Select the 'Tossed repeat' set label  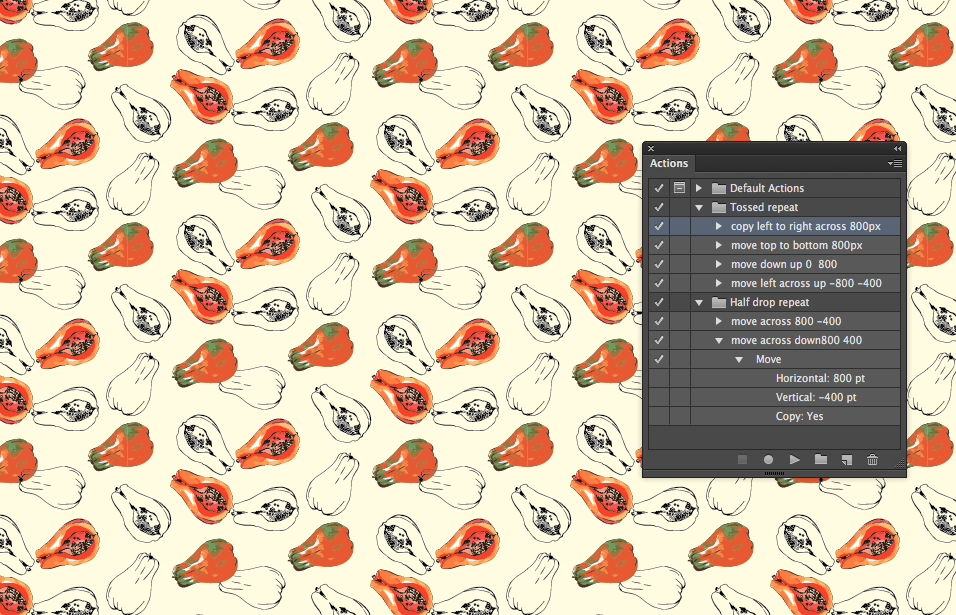(x=764, y=207)
